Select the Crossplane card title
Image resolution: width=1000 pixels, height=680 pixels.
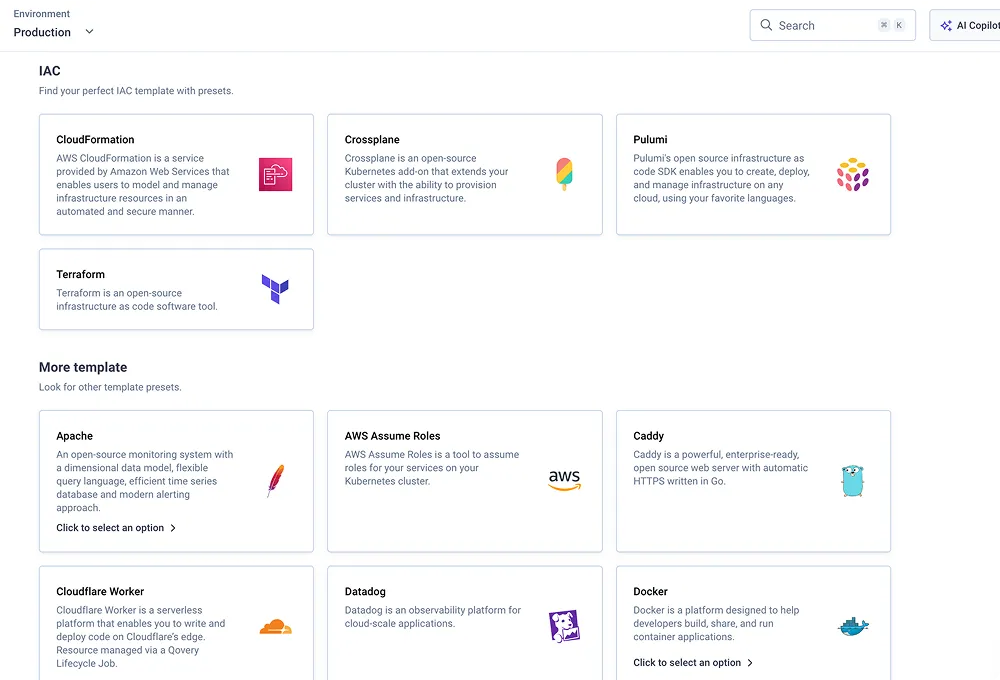[x=372, y=140]
